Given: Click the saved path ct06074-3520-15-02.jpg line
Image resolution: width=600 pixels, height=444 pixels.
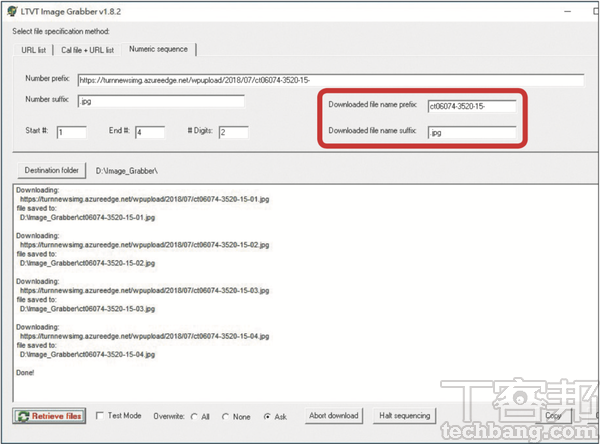Looking at the screenshot, I should pyautogui.click(x=88, y=263).
